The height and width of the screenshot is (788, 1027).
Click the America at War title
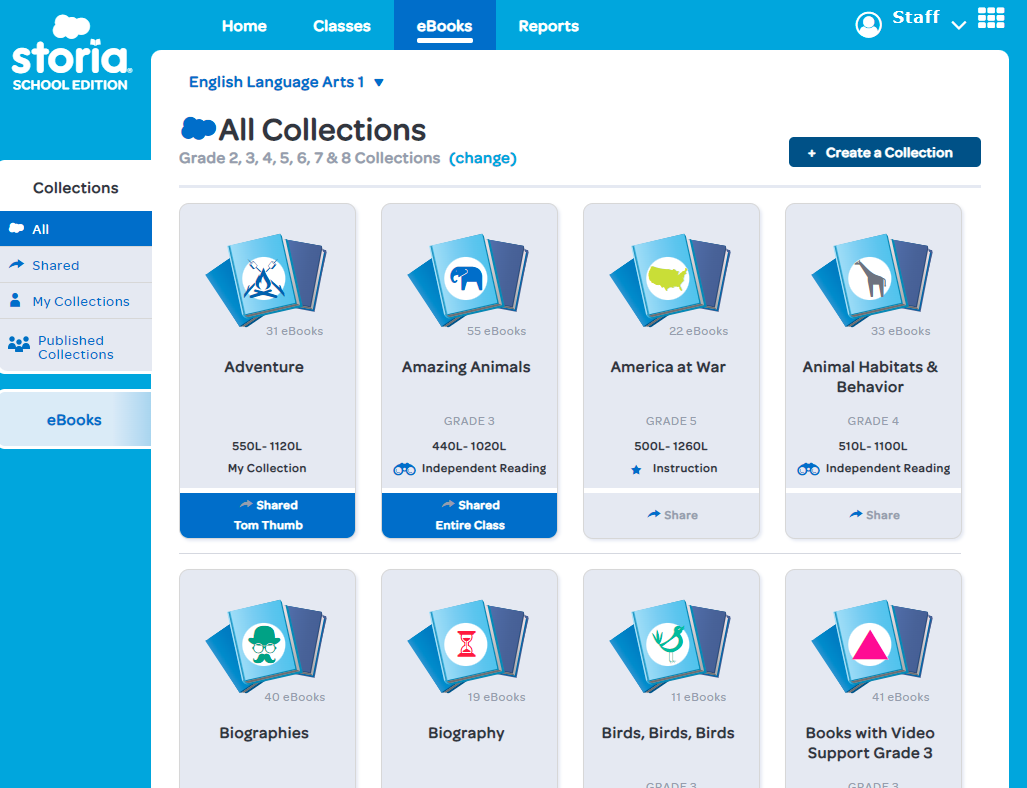click(x=668, y=367)
